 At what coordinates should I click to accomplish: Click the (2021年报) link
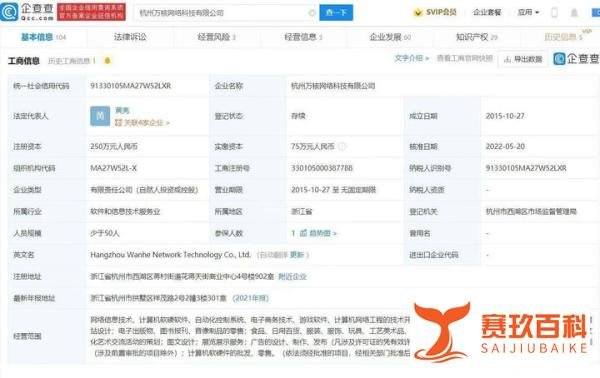pos(251,298)
